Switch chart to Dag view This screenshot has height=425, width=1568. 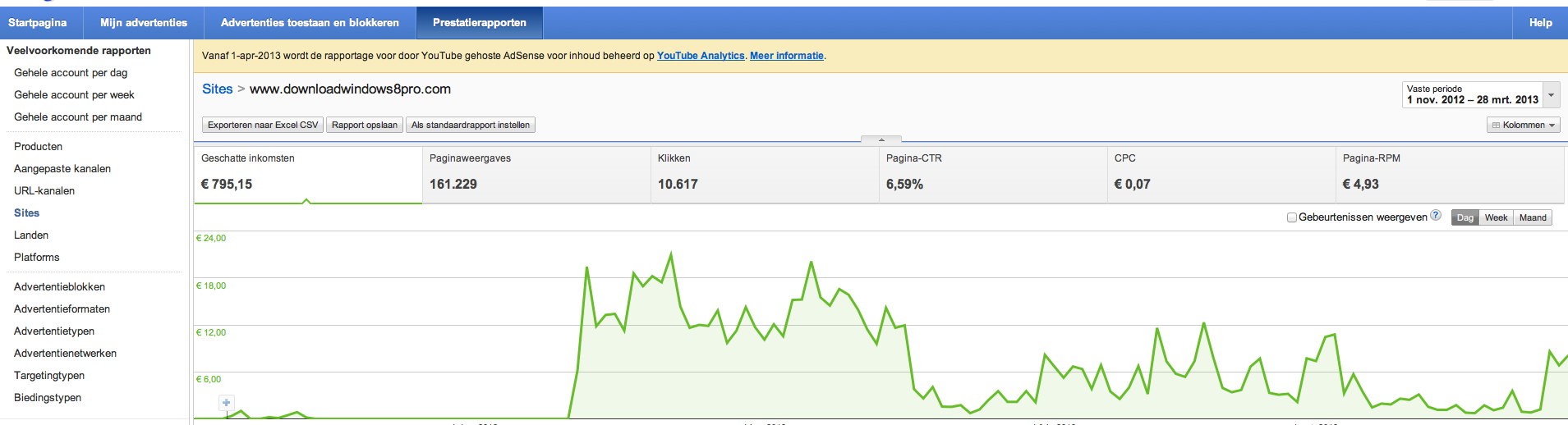pos(1465,217)
